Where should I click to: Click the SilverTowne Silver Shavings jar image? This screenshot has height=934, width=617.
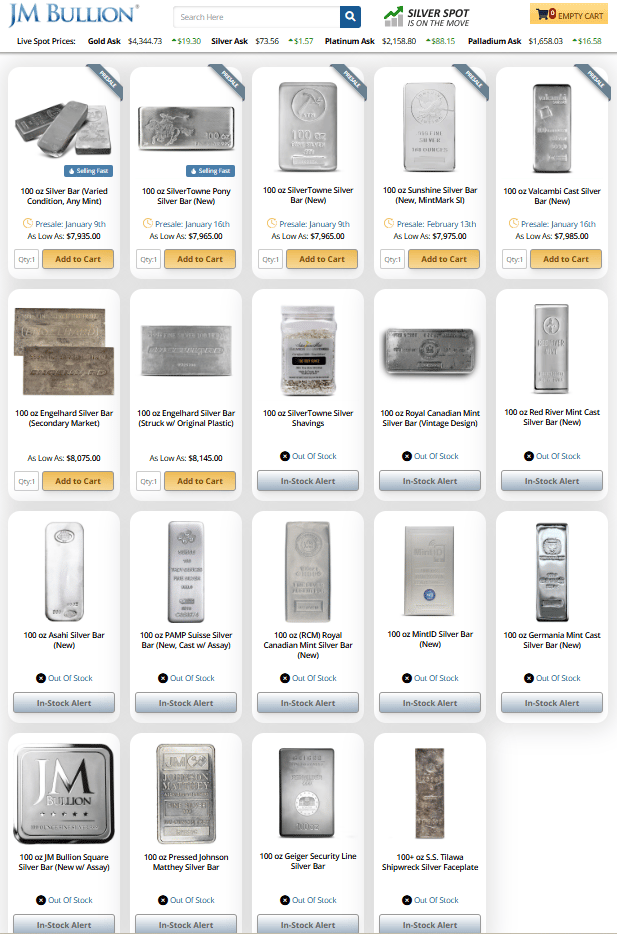(308, 350)
